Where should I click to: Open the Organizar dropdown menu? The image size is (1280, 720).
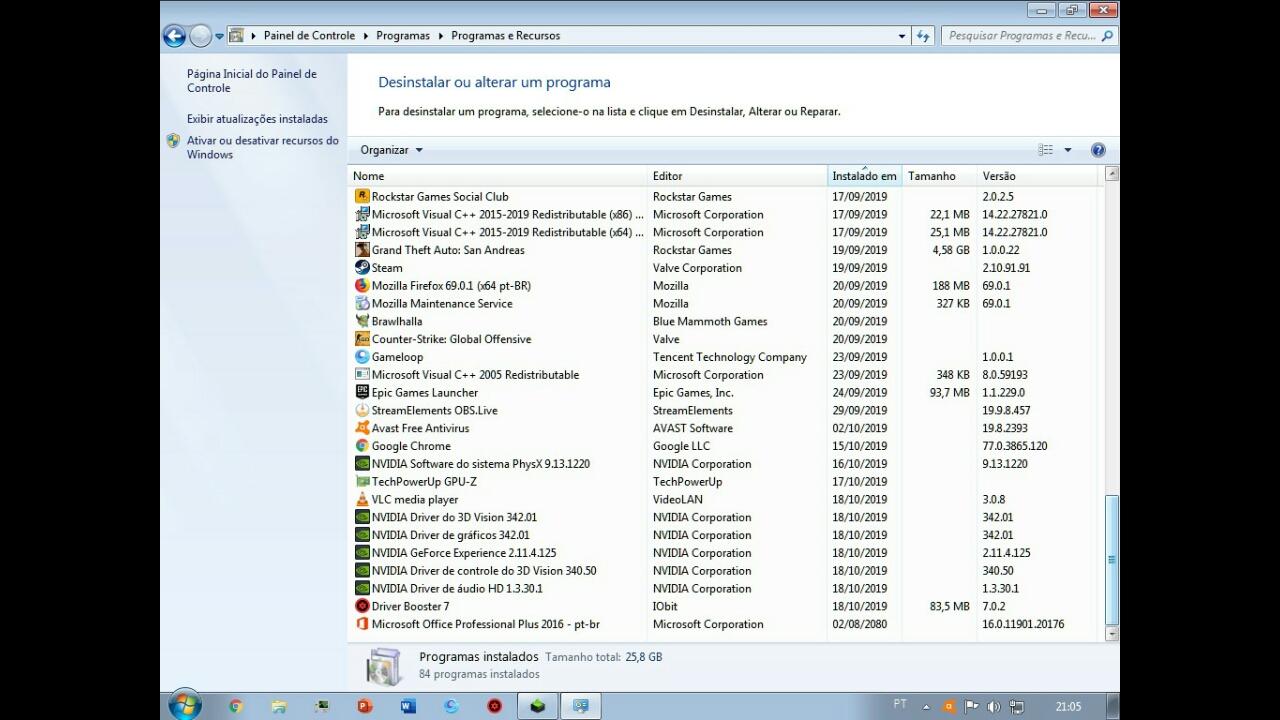click(x=392, y=150)
